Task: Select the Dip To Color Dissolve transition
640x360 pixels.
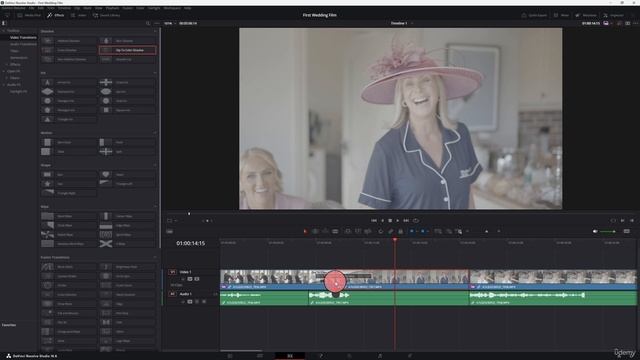Action: (x=127, y=50)
